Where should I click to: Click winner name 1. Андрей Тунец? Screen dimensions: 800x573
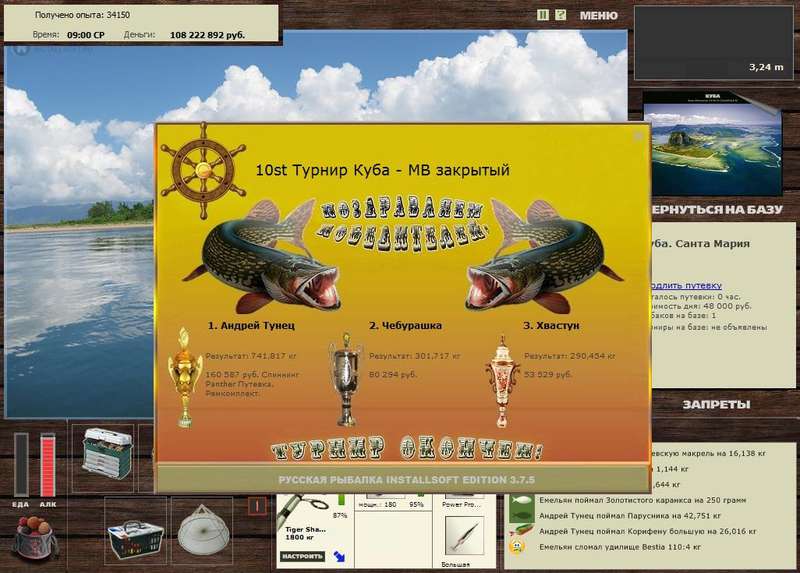click(251, 326)
